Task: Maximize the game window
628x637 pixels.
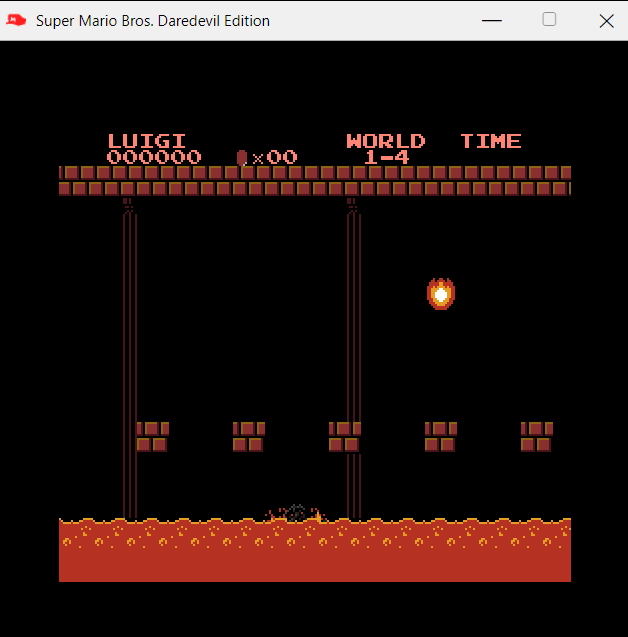Action: [549, 19]
